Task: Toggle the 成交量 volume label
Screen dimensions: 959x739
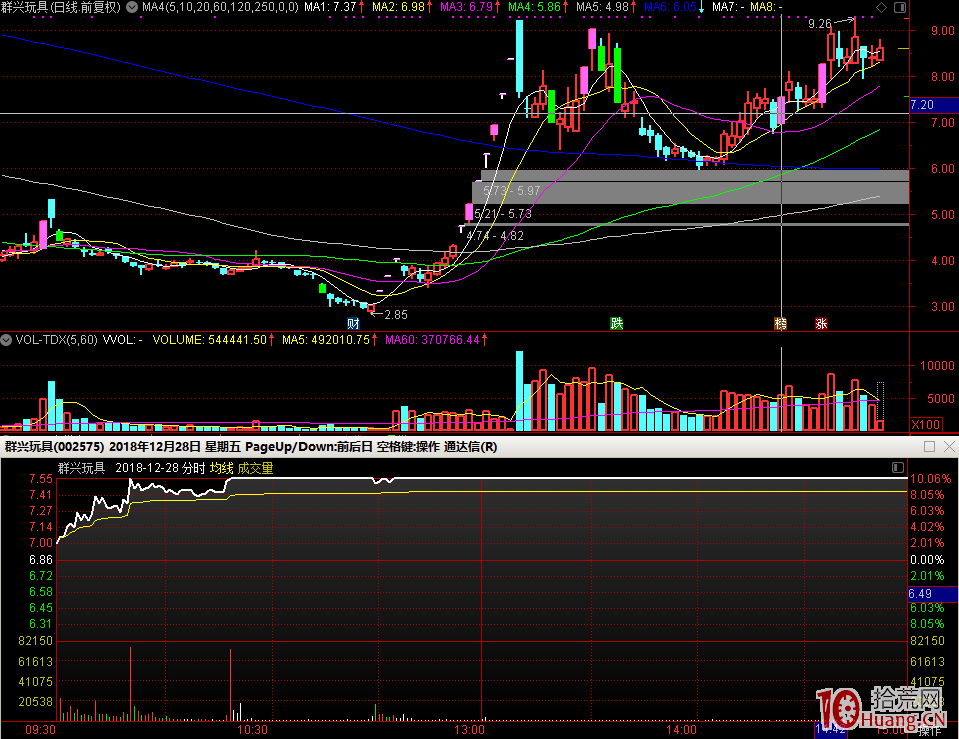Action: (x=255, y=467)
